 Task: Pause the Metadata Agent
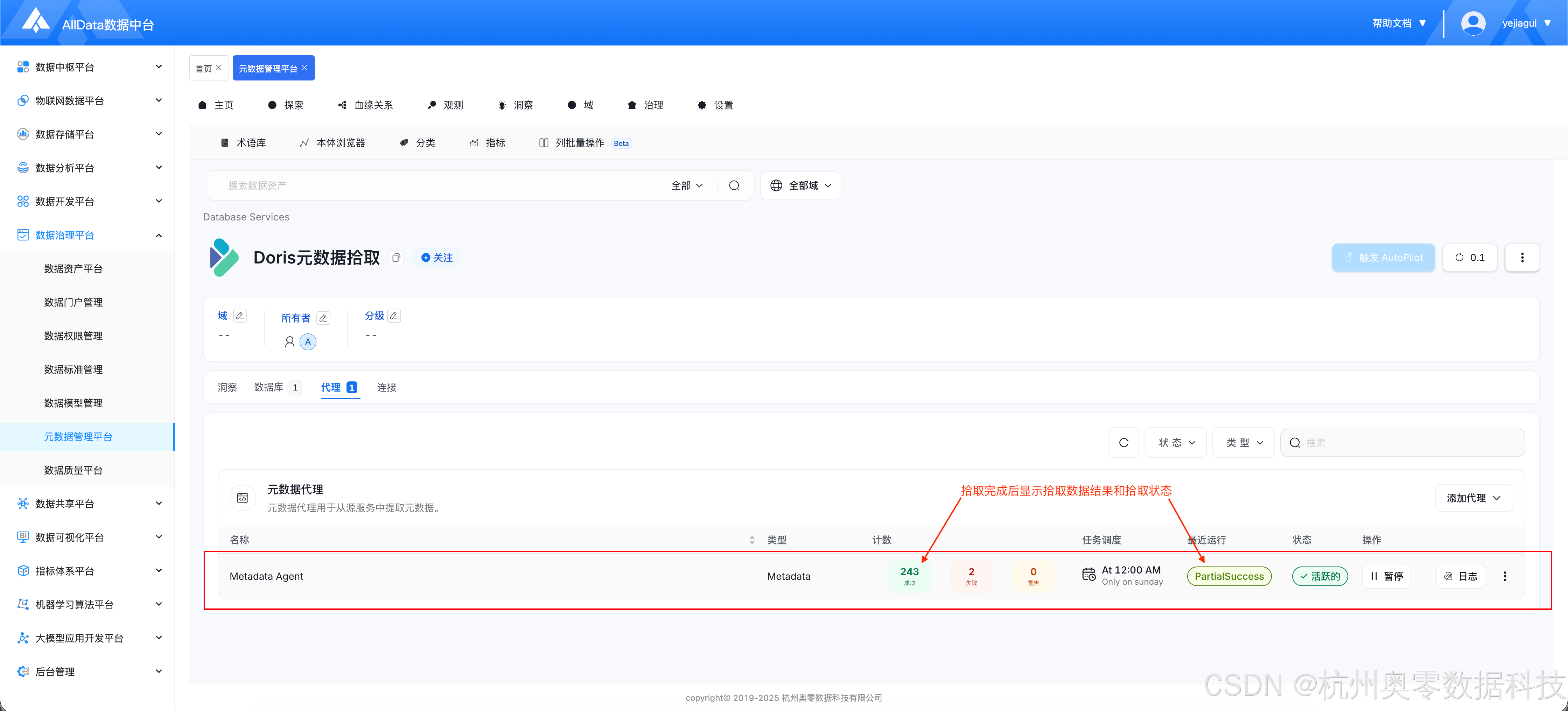1386,576
